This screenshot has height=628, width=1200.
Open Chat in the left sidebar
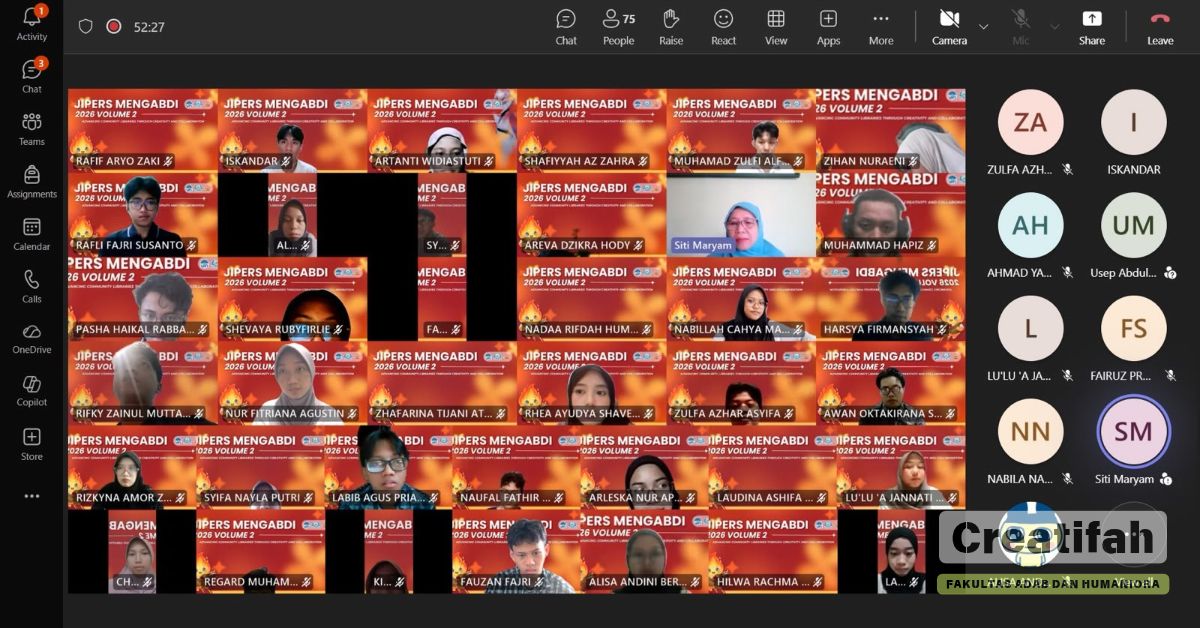click(x=32, y=76)
